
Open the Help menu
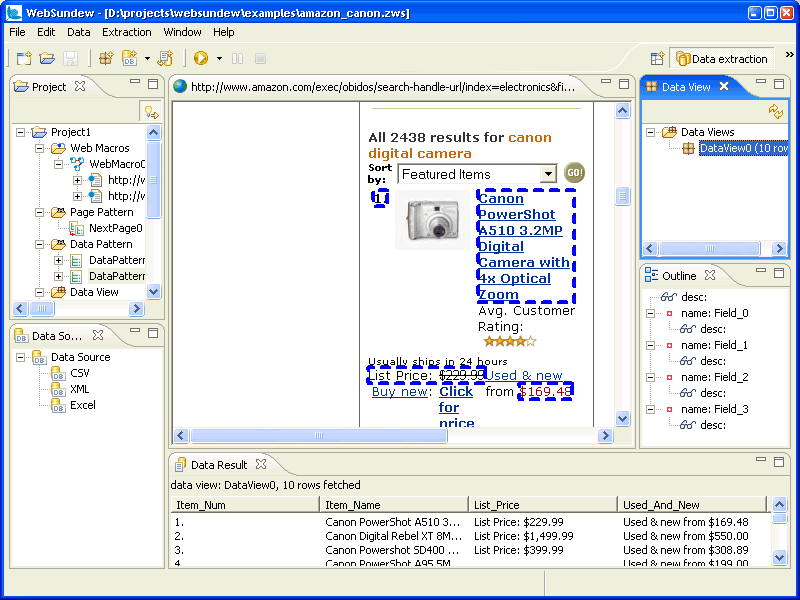(223, 32)
